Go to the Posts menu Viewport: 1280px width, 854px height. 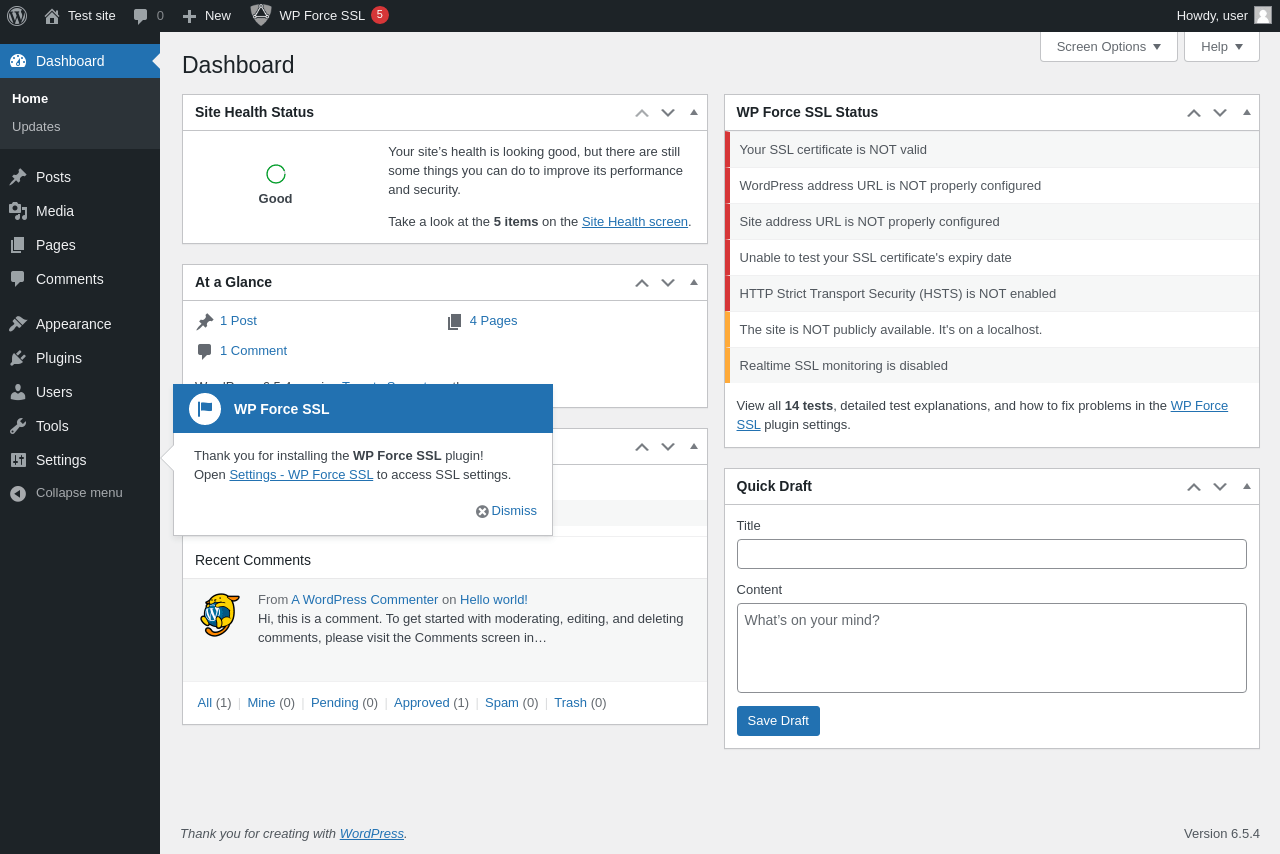[x=80, y=177]
